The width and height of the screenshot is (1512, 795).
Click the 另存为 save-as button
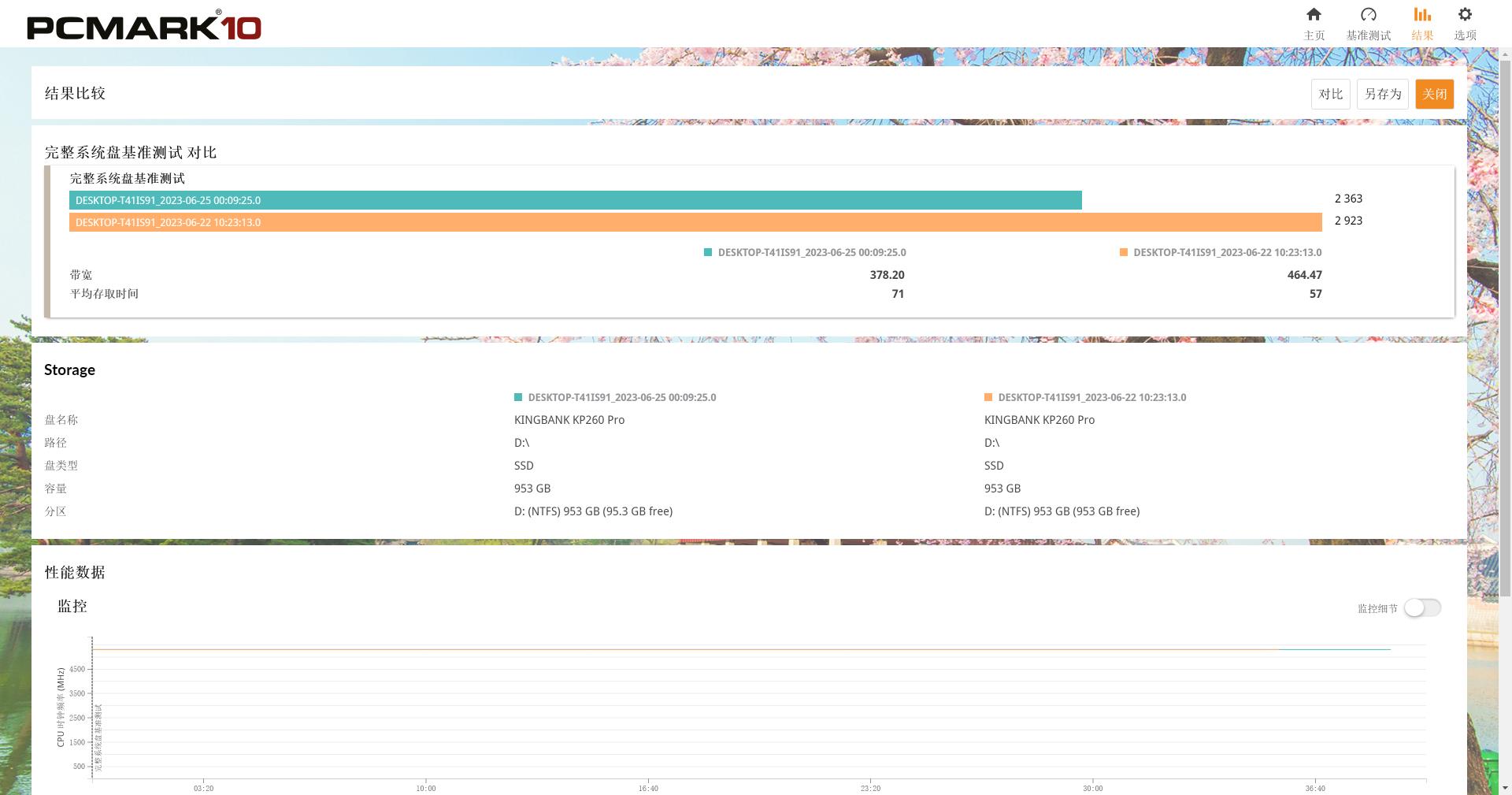point(1382,94)
